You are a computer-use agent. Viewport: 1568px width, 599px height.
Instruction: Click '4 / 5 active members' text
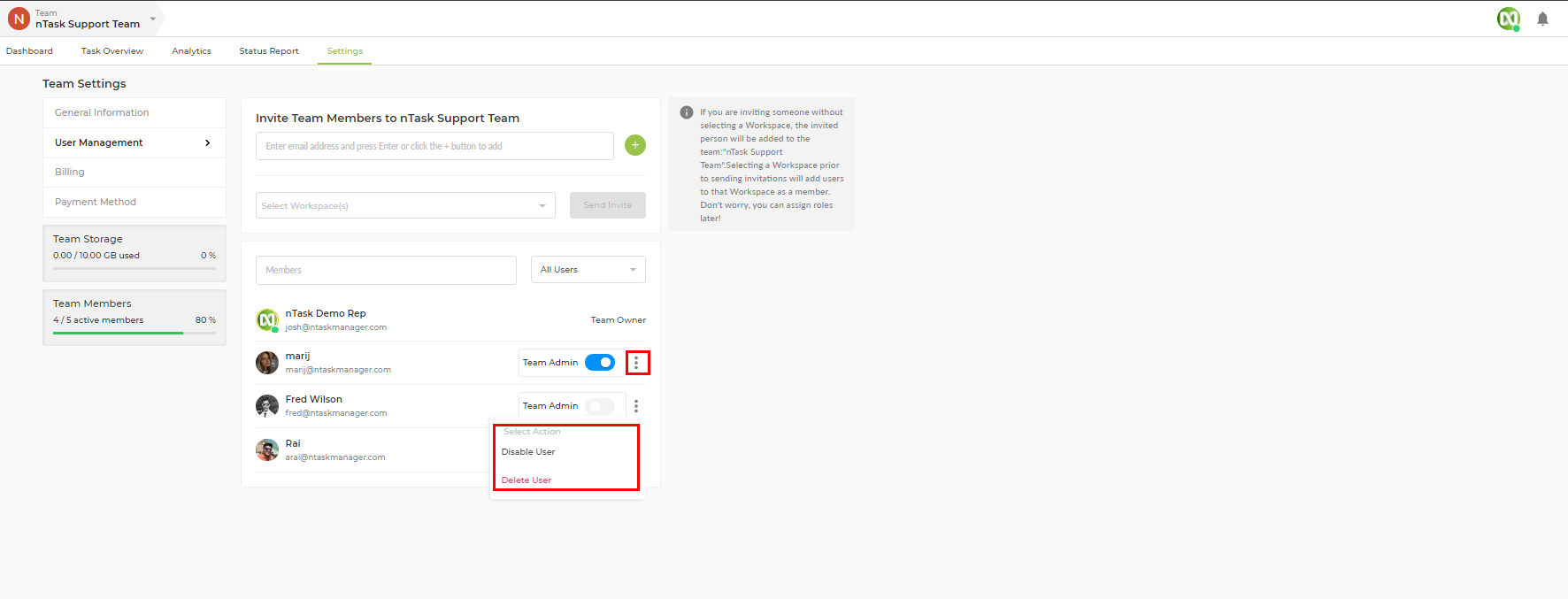click(x=98, y=320)
